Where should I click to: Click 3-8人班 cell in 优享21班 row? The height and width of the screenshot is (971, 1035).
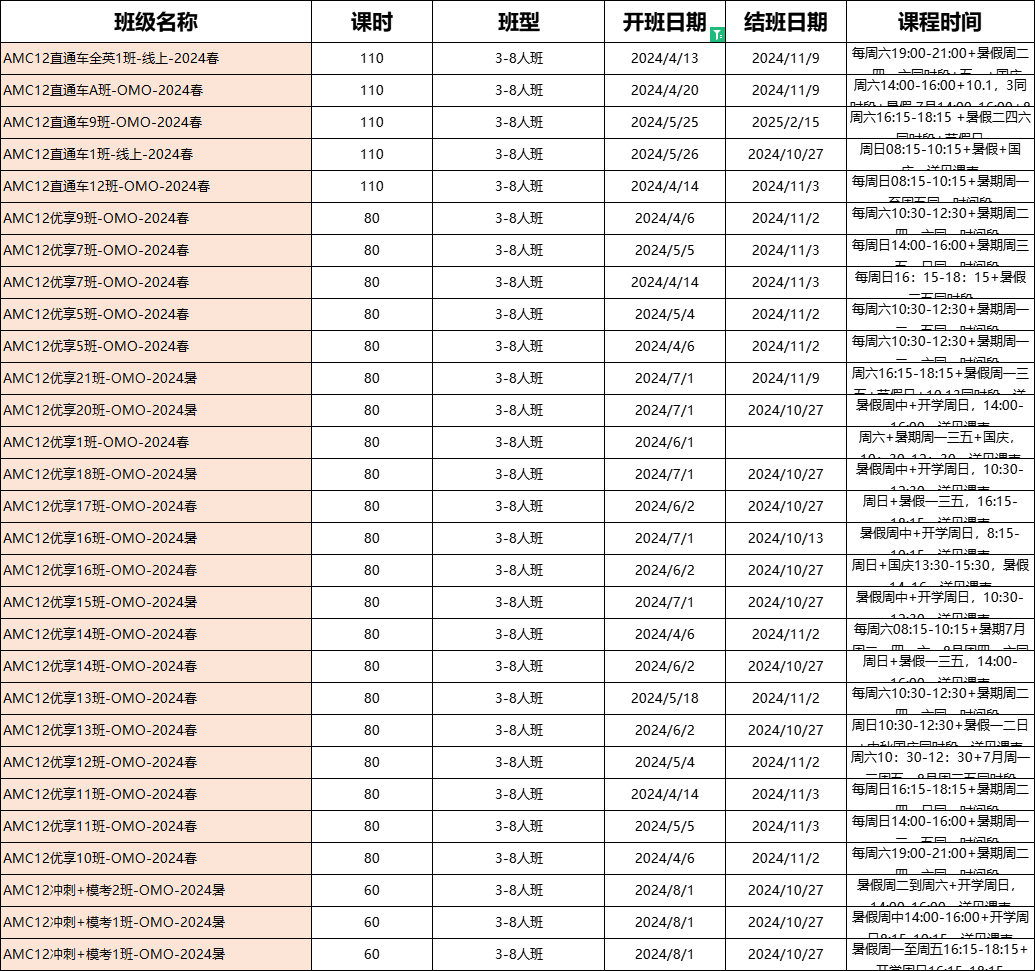(x=519, y=378)
